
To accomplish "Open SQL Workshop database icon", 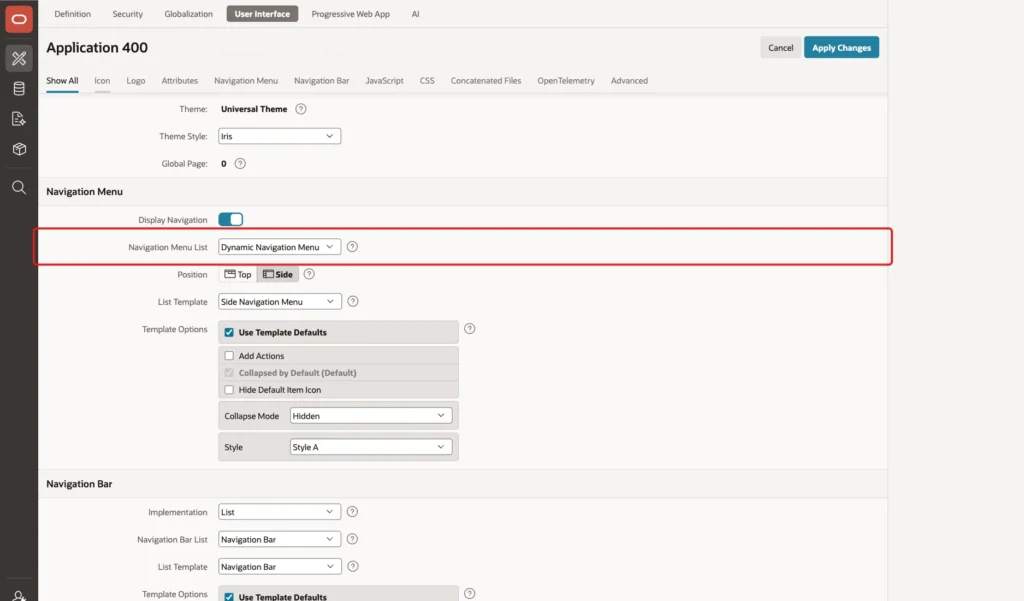I will click(19, 88).
